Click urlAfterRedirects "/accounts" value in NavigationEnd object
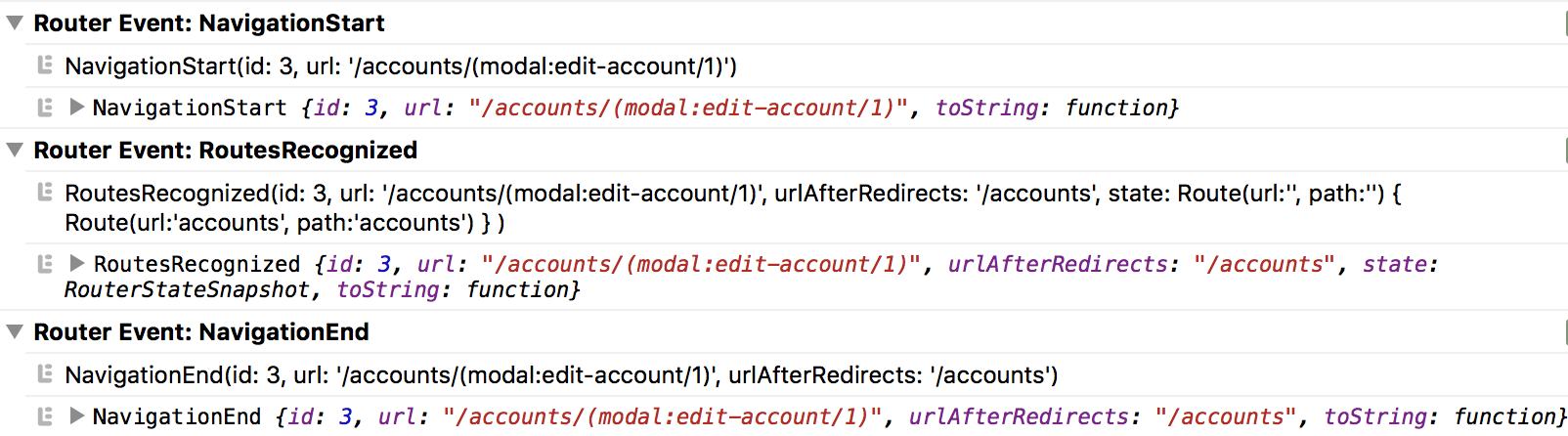 click(x=1225, y=416)
